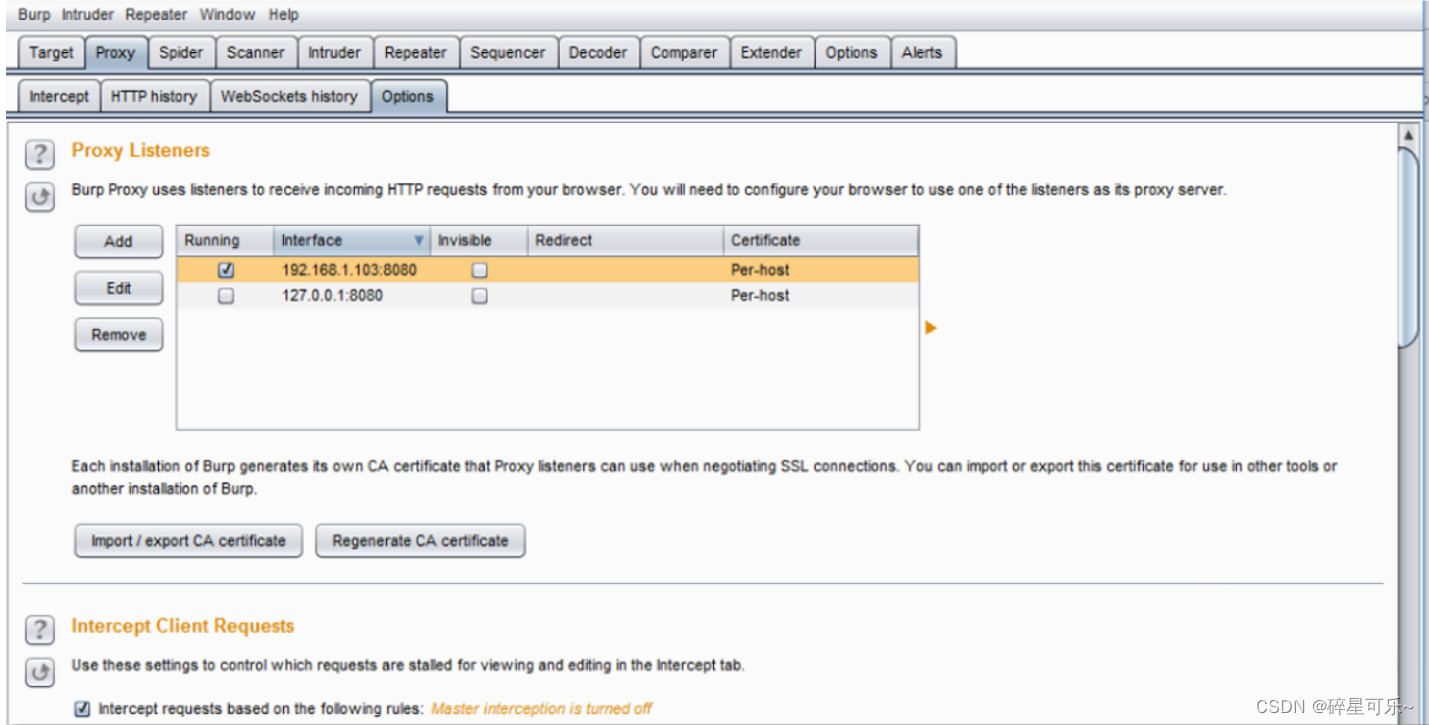This screenshot has width=1429, height=725.
Task: Open the Intruder menu
Action: coord(88,14)
